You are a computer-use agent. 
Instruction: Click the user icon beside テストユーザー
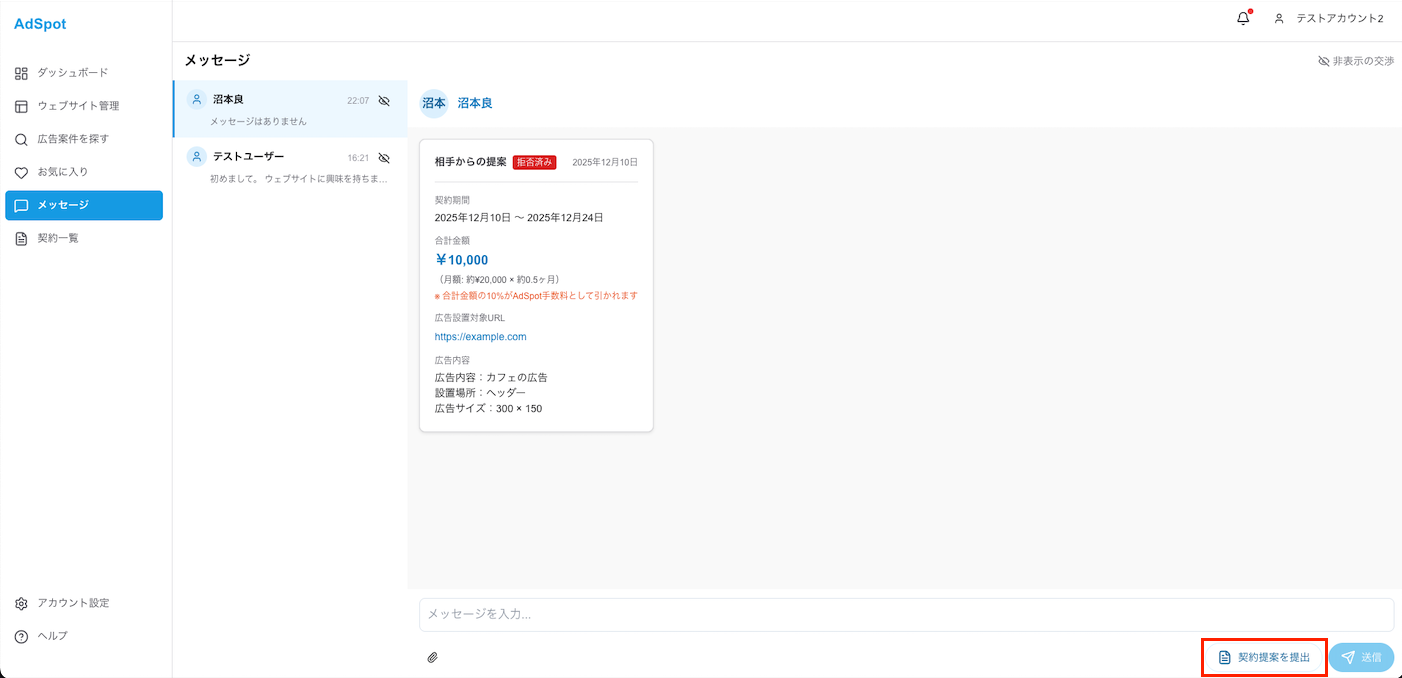197,157
